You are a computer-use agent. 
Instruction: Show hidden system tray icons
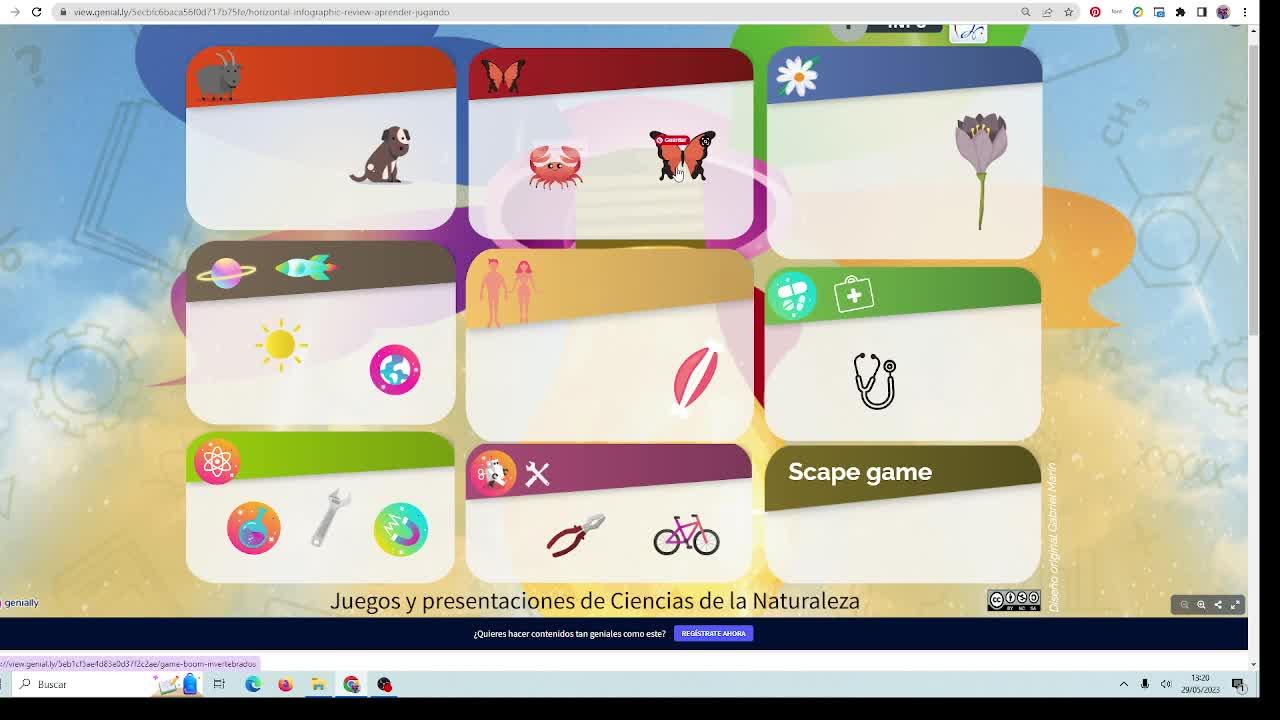click(x=1124, y=684)
